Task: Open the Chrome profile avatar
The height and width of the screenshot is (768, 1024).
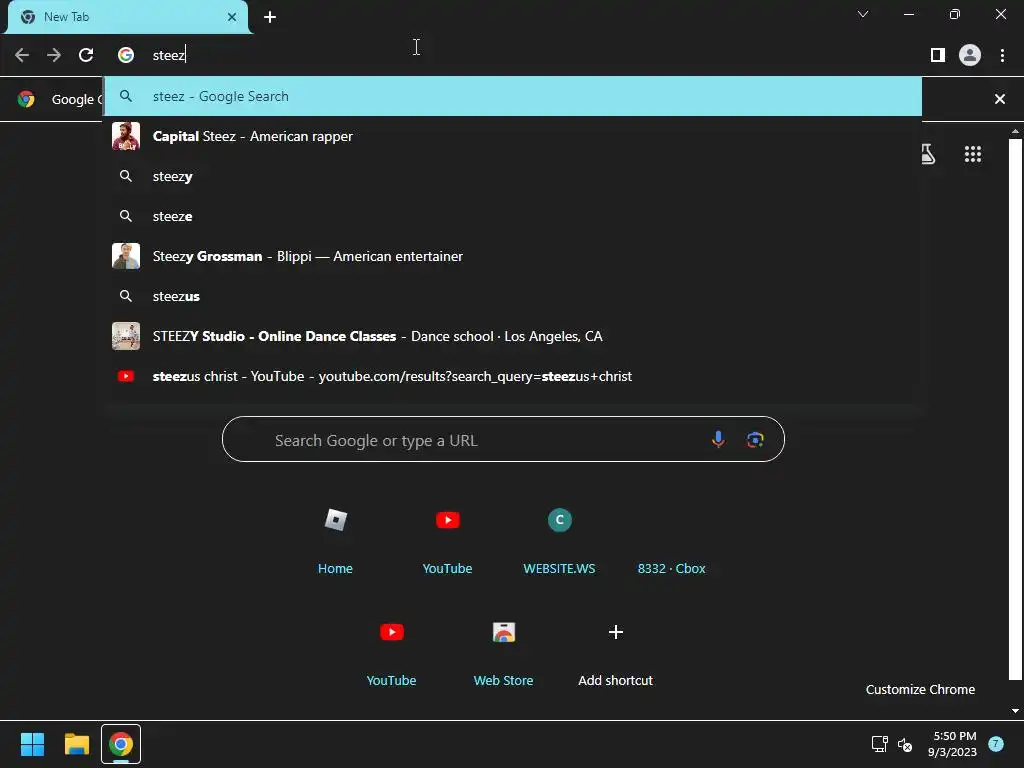Action: pos(970,55)
